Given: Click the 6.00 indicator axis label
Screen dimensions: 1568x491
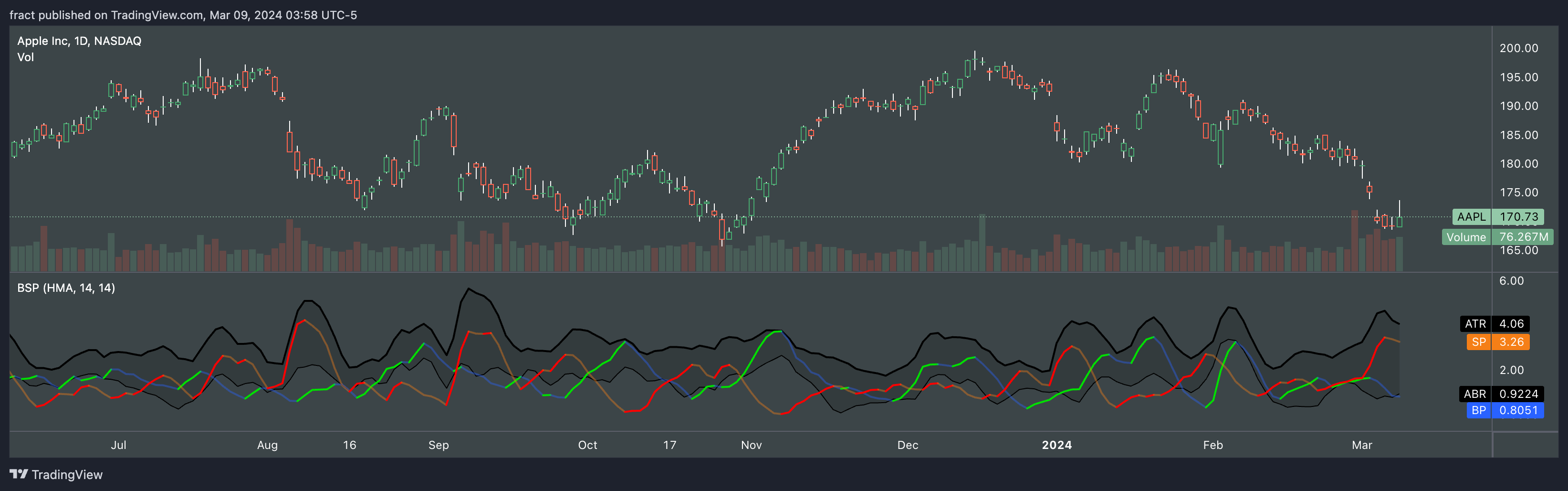Looking at the screenshot, I should (1511, 281).
